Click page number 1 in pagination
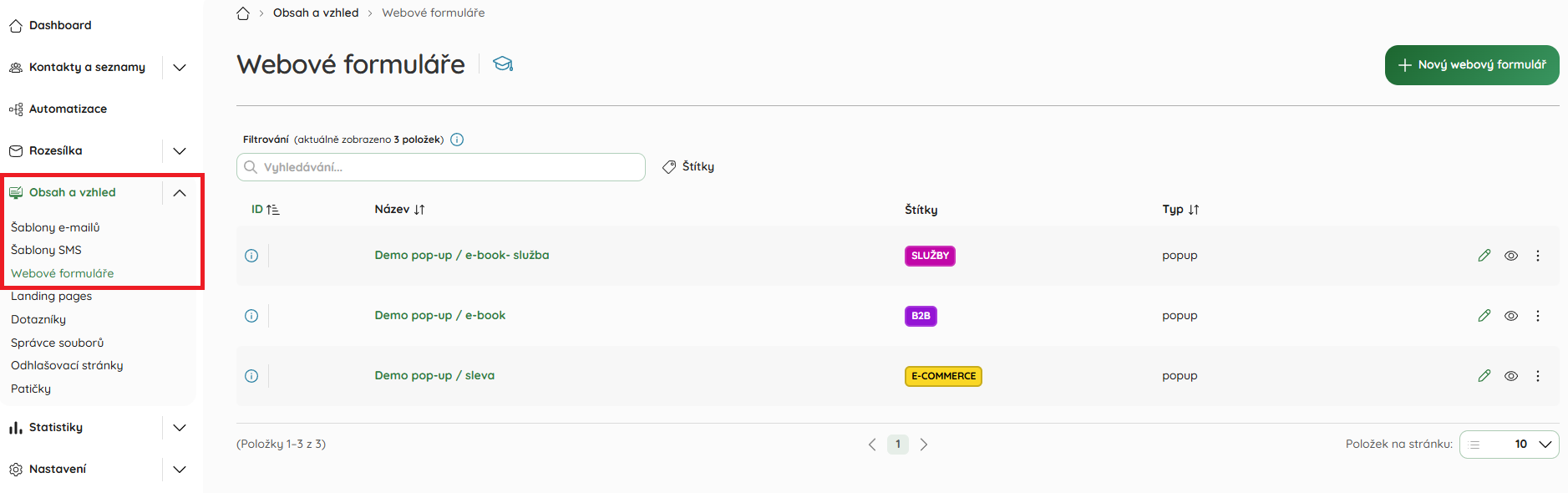This screenshot has height=493, width=1568. pos(898,445)
